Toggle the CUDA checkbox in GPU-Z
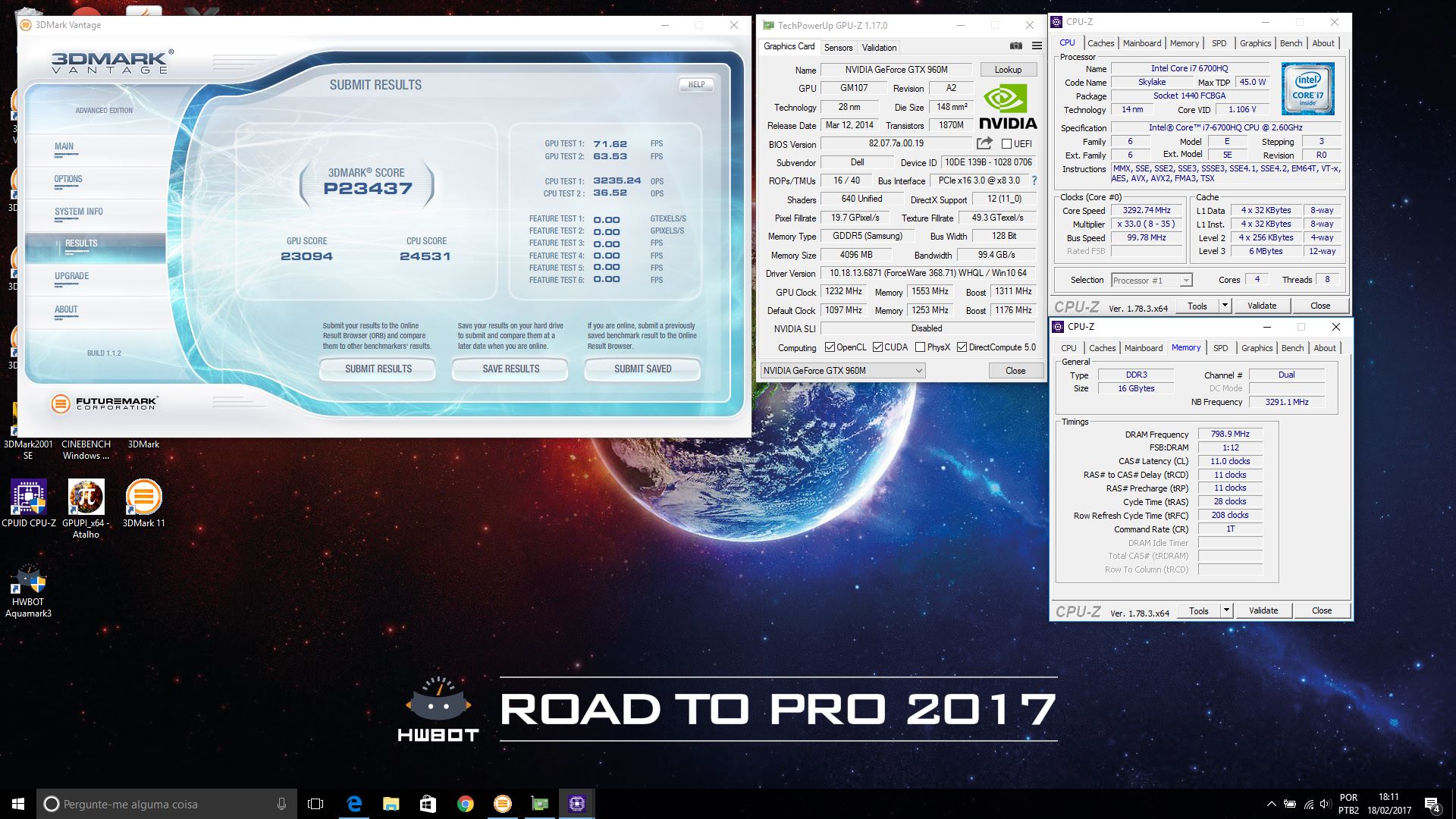This screenshot has width=1456, height=819. (x=877, y=347)
